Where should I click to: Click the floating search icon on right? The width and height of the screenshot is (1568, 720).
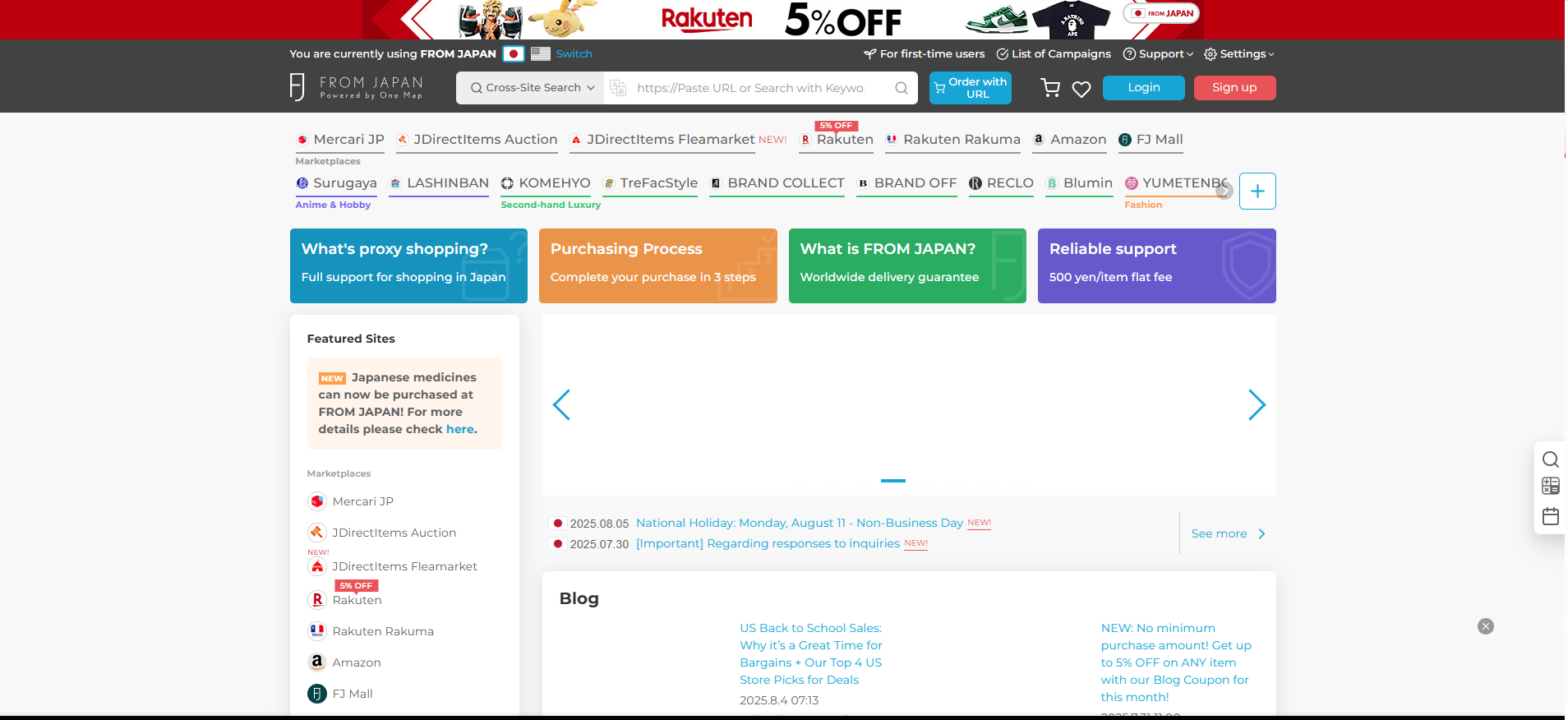[x=1550, y=459]
